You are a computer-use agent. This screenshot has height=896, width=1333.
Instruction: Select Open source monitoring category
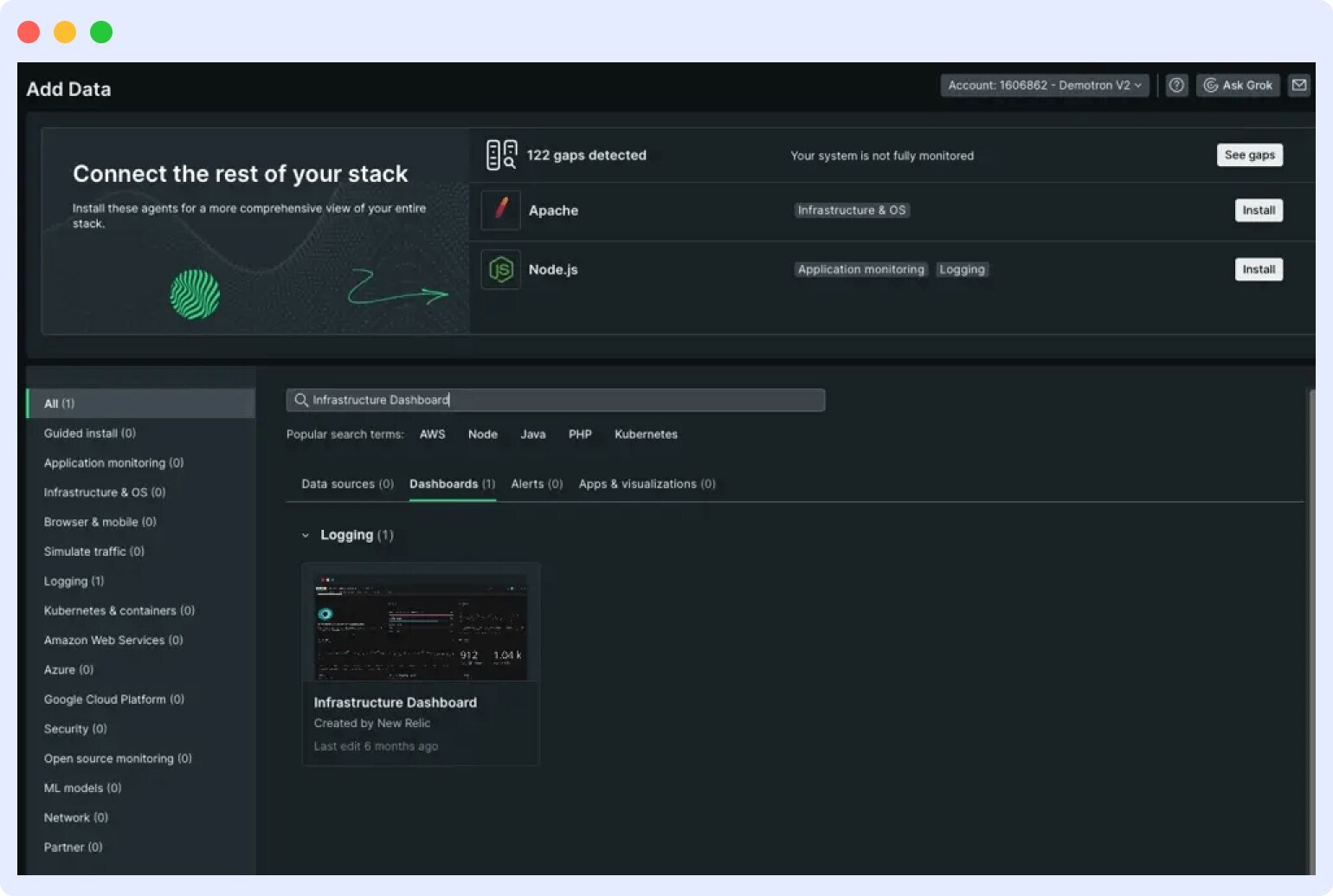click(x=118, y=758)
